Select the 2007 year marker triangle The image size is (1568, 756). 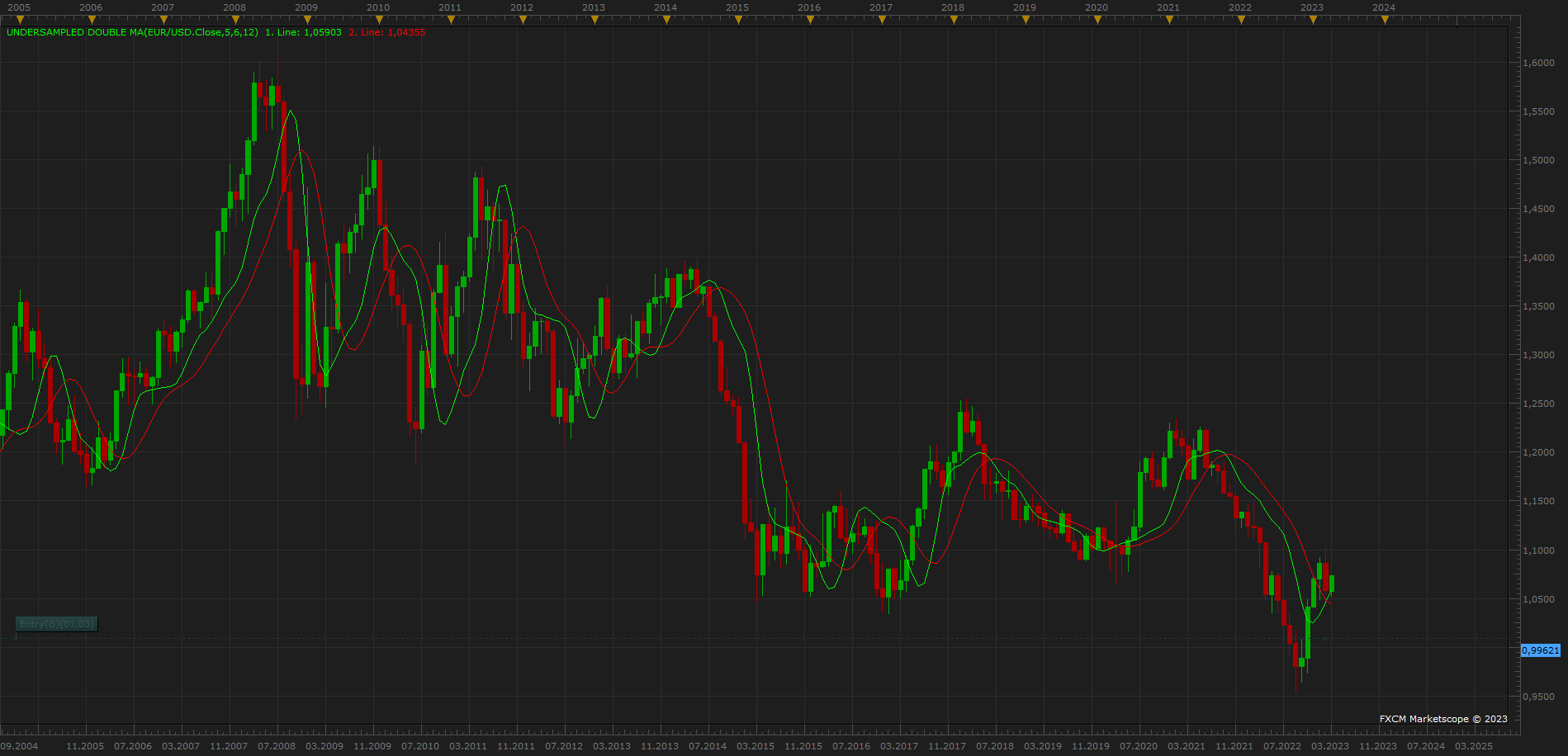coord(163,20)
